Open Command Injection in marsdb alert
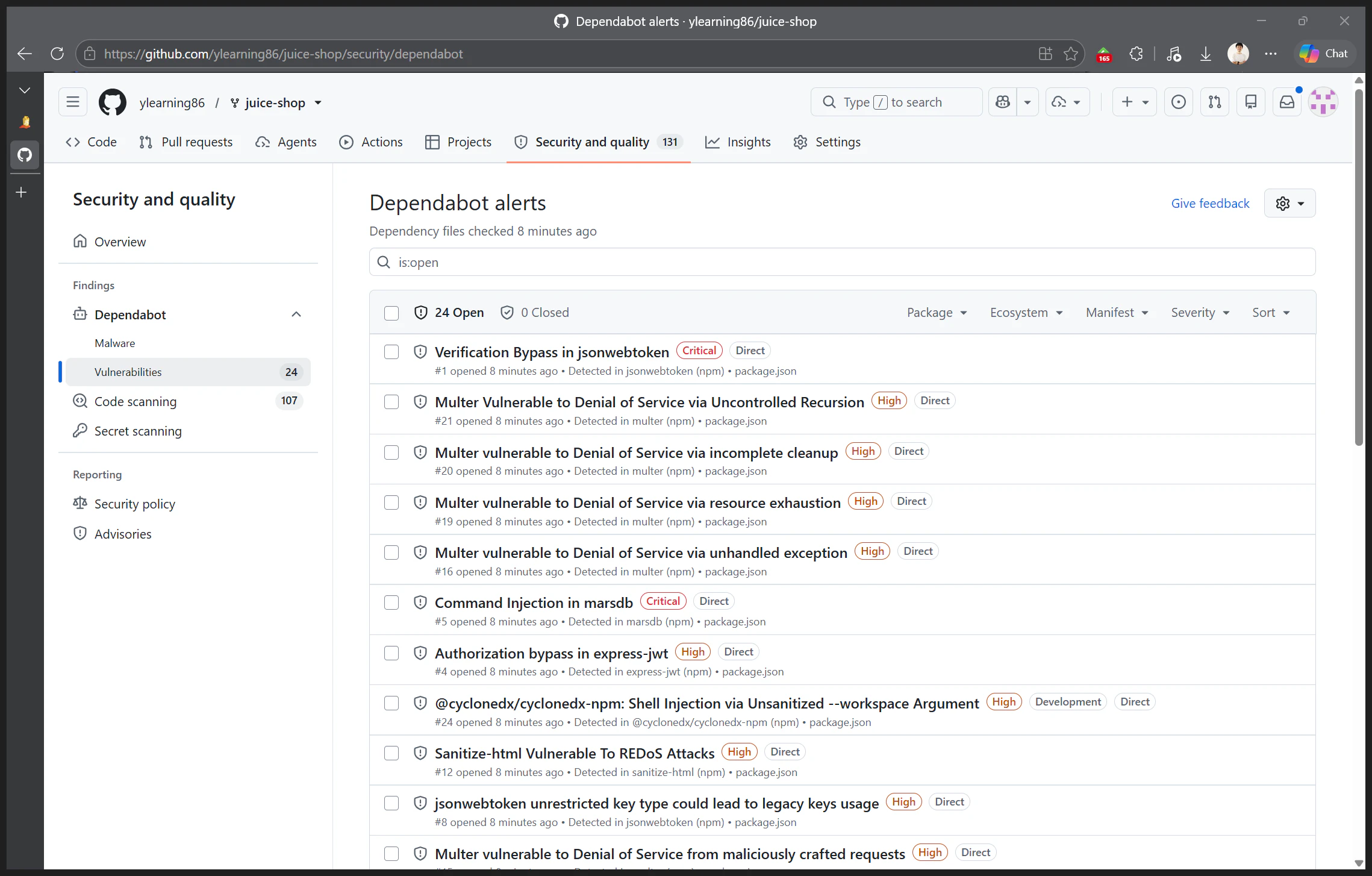This screenshot has height=876, width=1372. pyautogui.click(x=534, y=603)
